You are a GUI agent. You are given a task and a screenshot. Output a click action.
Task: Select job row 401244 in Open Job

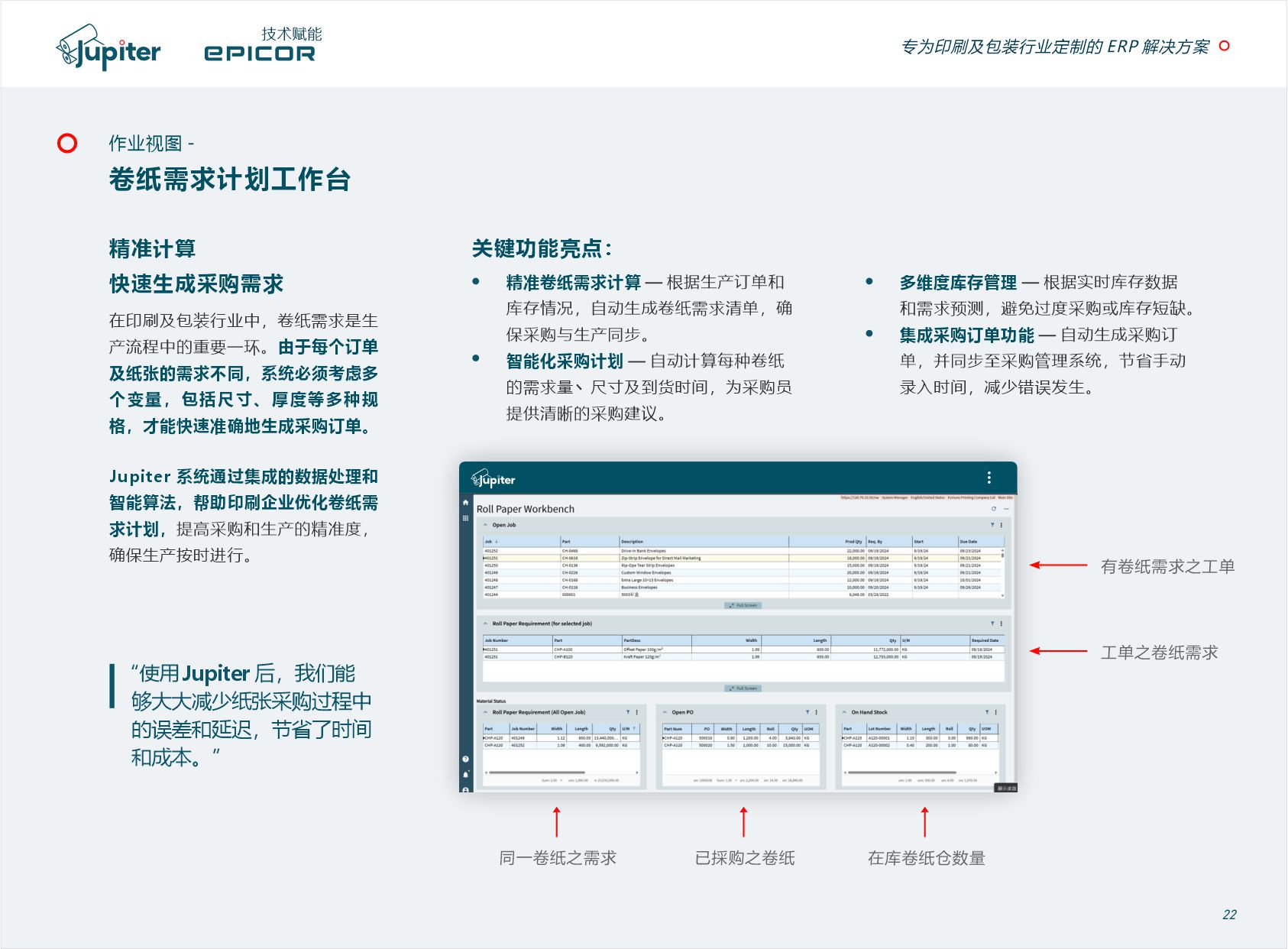[x=741, y=594]
